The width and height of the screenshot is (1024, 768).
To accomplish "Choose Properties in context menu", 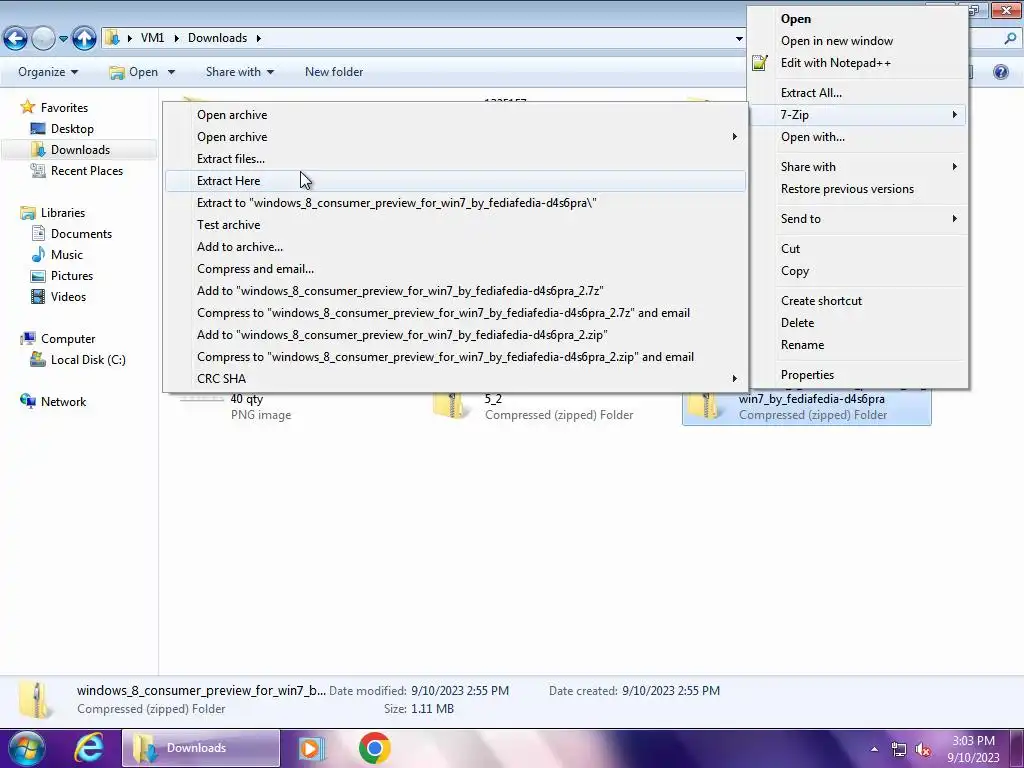I will coord(857,375).
